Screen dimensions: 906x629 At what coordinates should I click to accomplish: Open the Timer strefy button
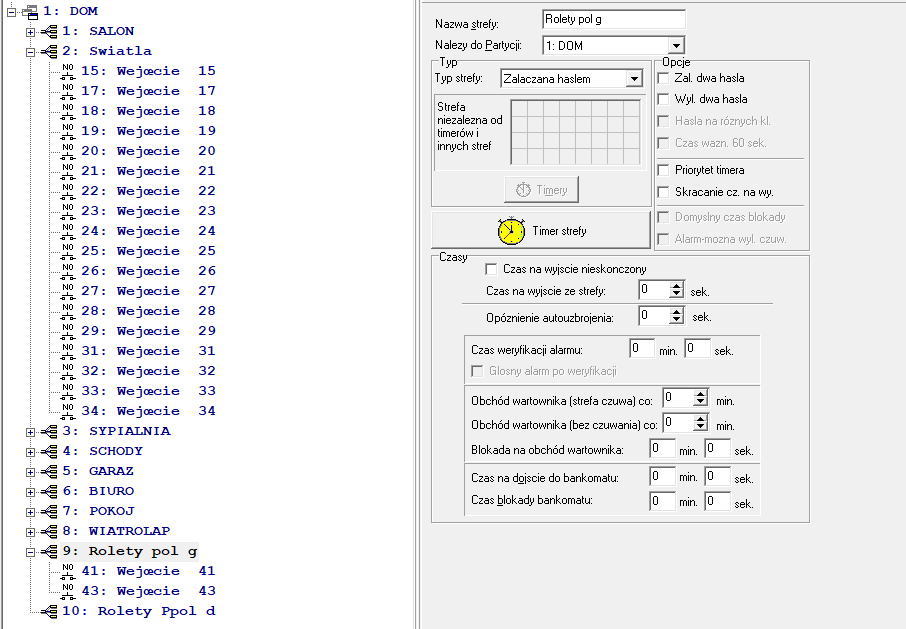click(541, 230)
